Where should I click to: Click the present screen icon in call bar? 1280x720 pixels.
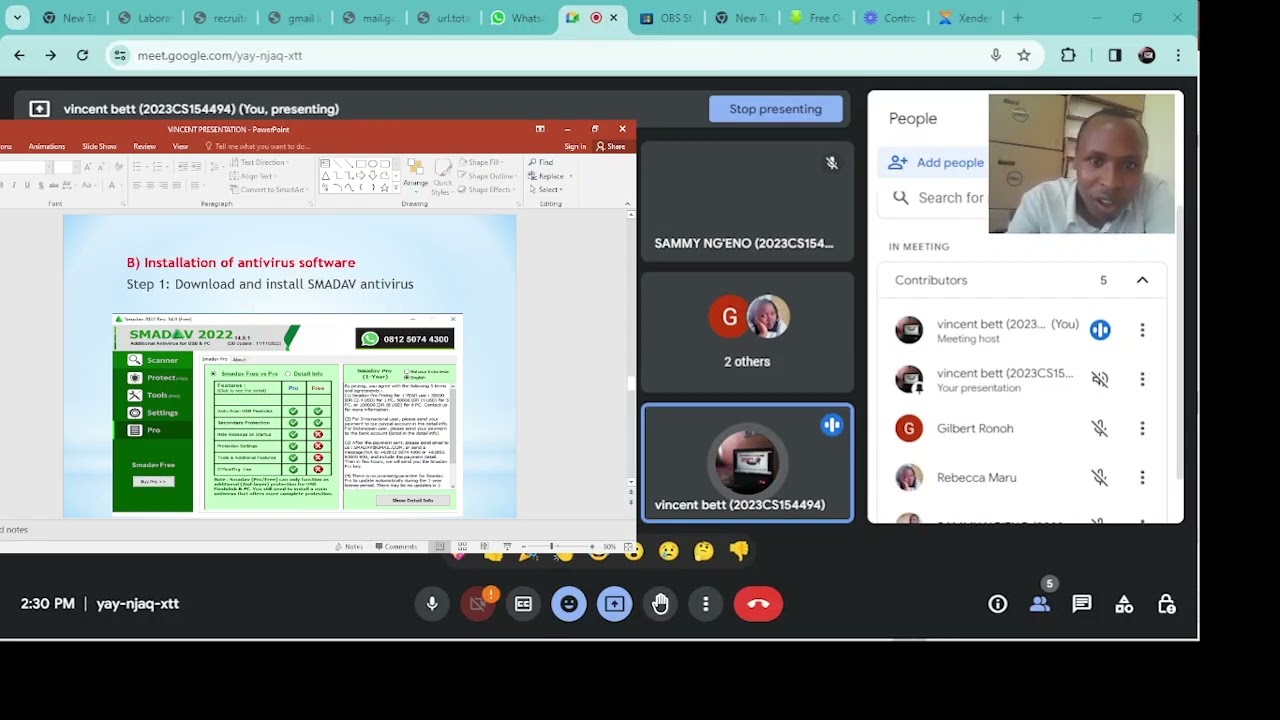tap(614, 604)
